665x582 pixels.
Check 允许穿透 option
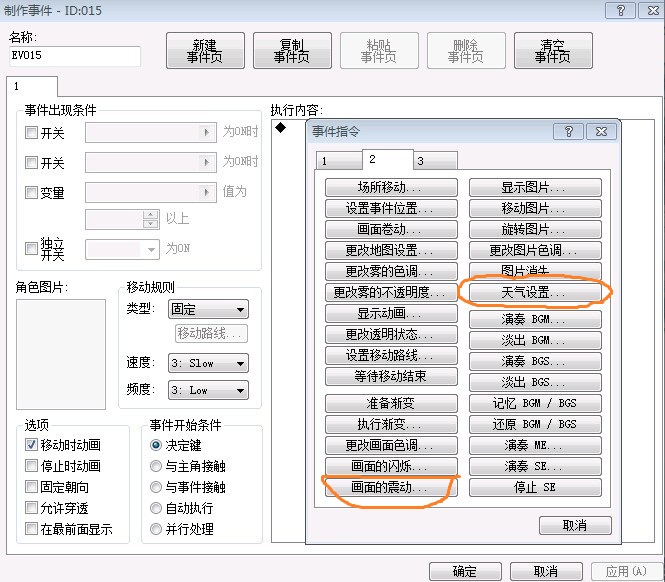pyautogui.click(x=31, y=508)
